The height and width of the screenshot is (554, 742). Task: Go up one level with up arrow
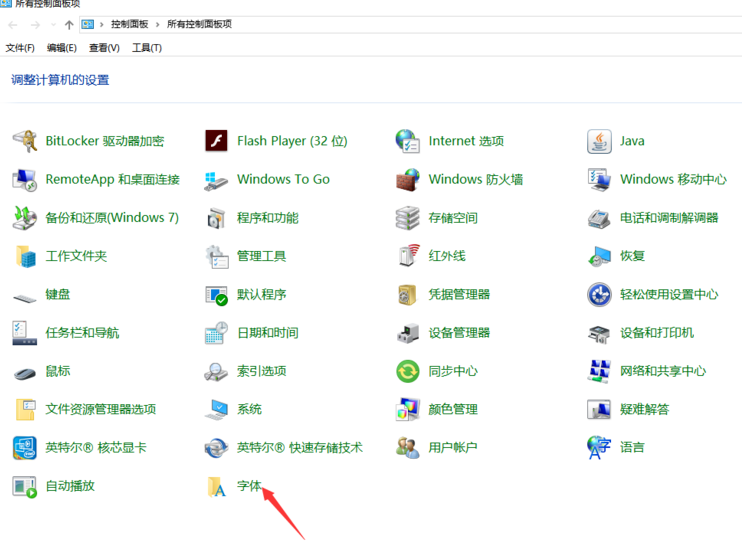pos(68,24)
